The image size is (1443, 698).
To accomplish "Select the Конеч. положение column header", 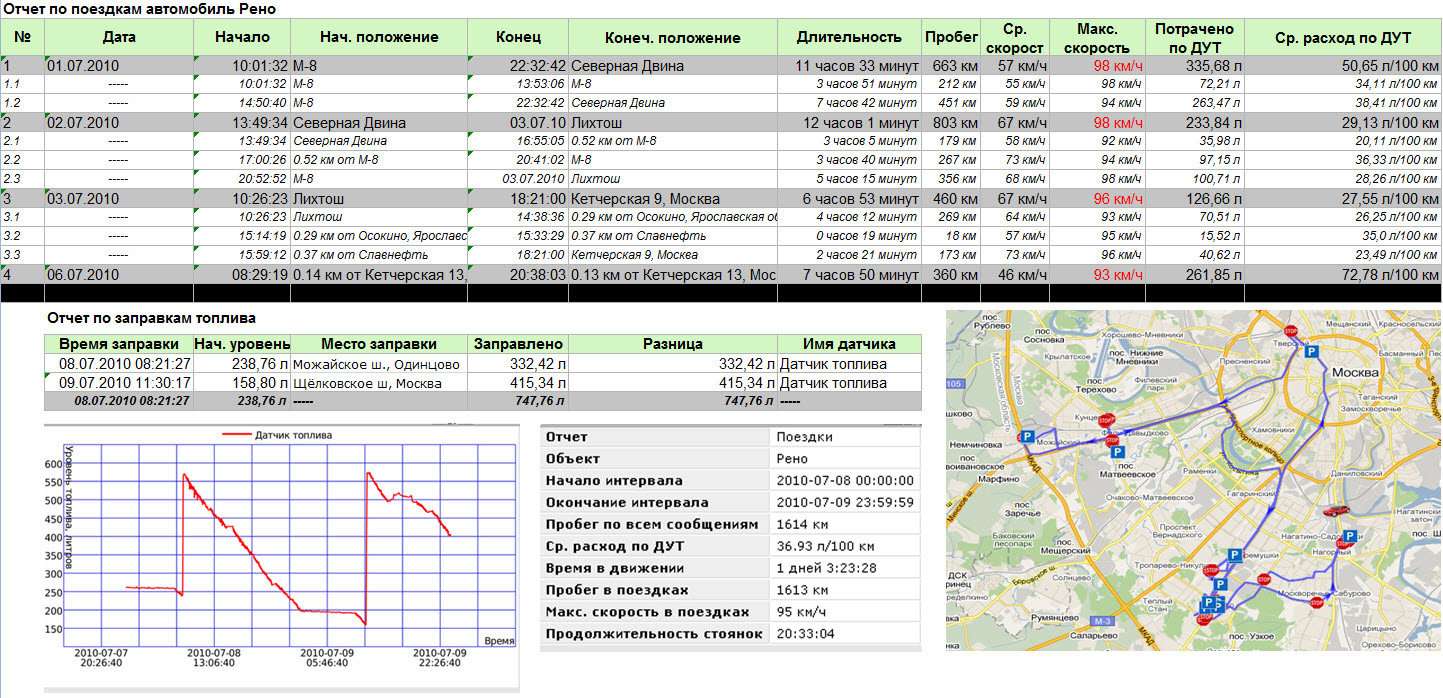I will [x=672, y=38].
